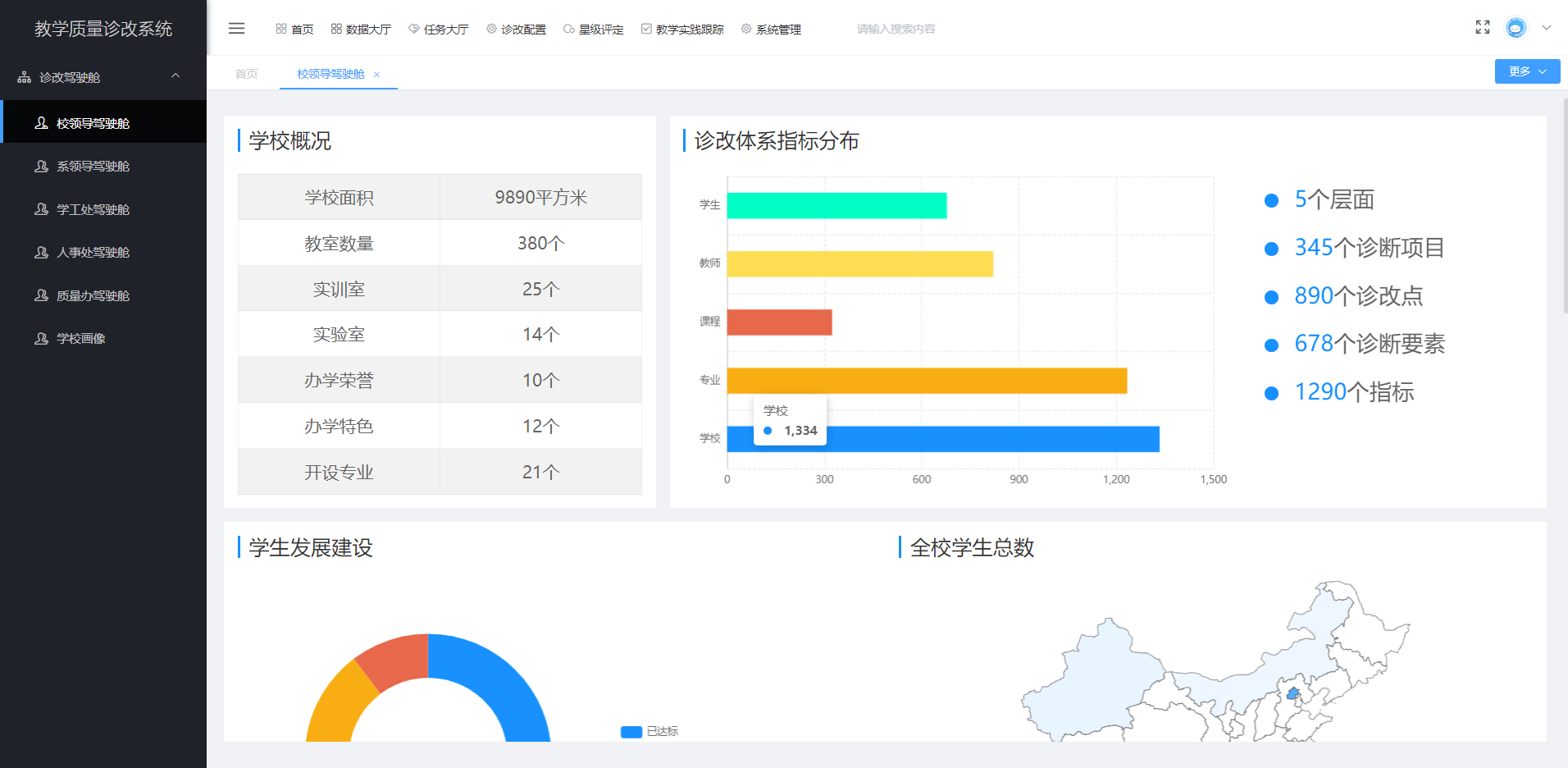
Task: Click the red donut chart segment
Action: coord(395,659)
